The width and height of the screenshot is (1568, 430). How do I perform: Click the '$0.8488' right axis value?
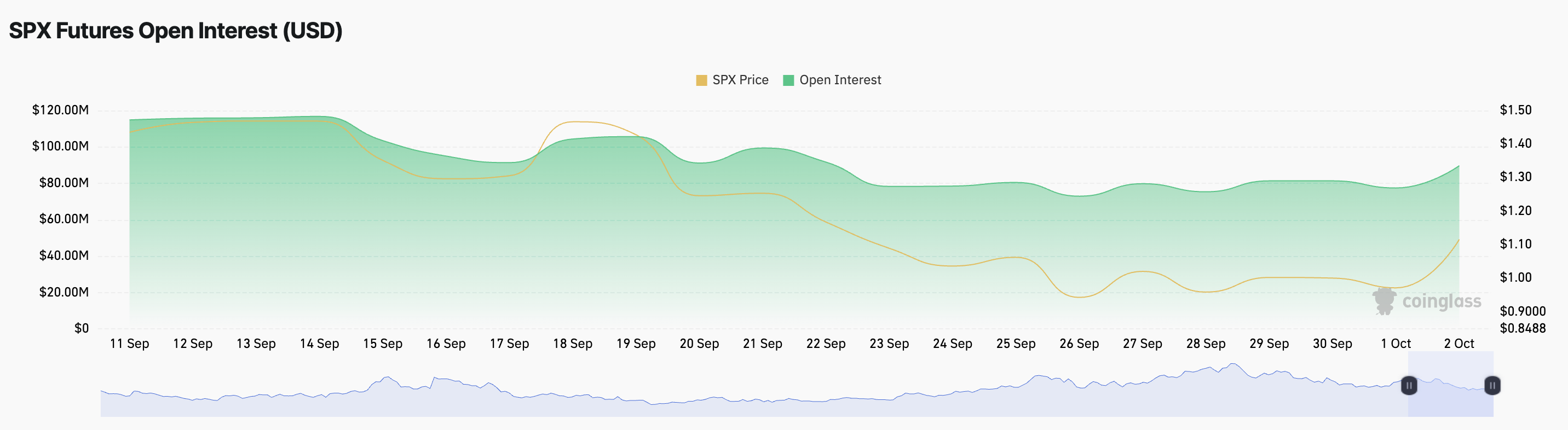pyautogui.click(x=1523, y=328)
